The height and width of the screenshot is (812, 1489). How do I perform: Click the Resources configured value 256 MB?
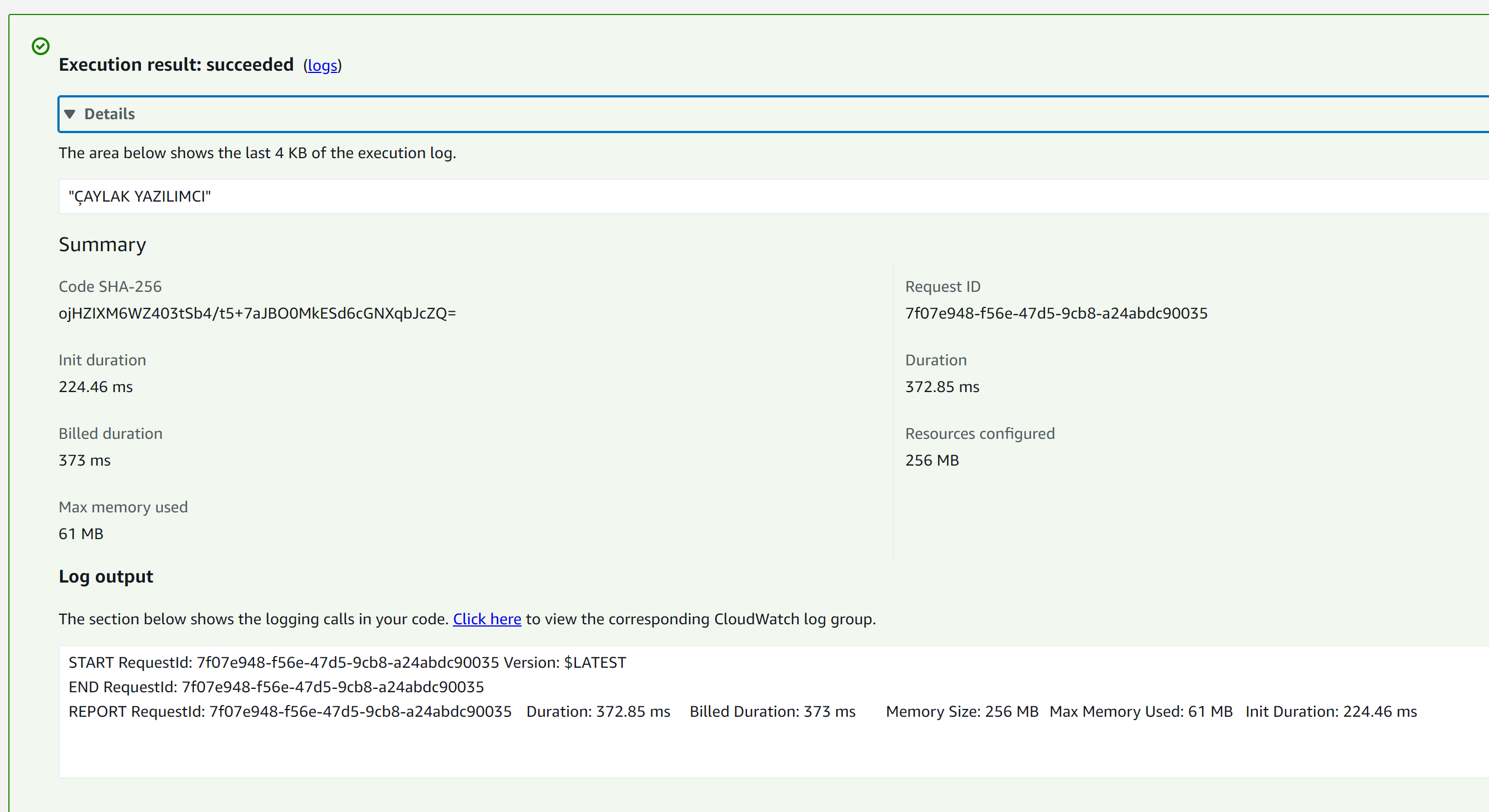[932, 460]
